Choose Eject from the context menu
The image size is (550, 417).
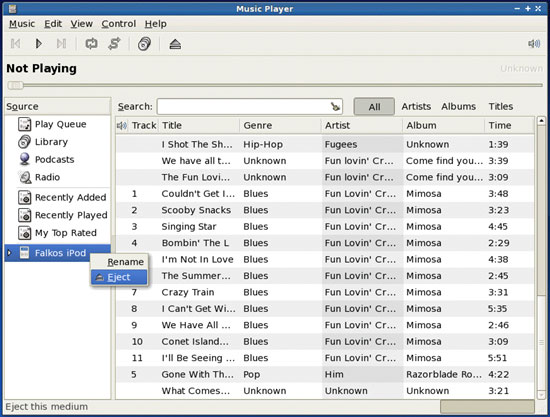119,277
